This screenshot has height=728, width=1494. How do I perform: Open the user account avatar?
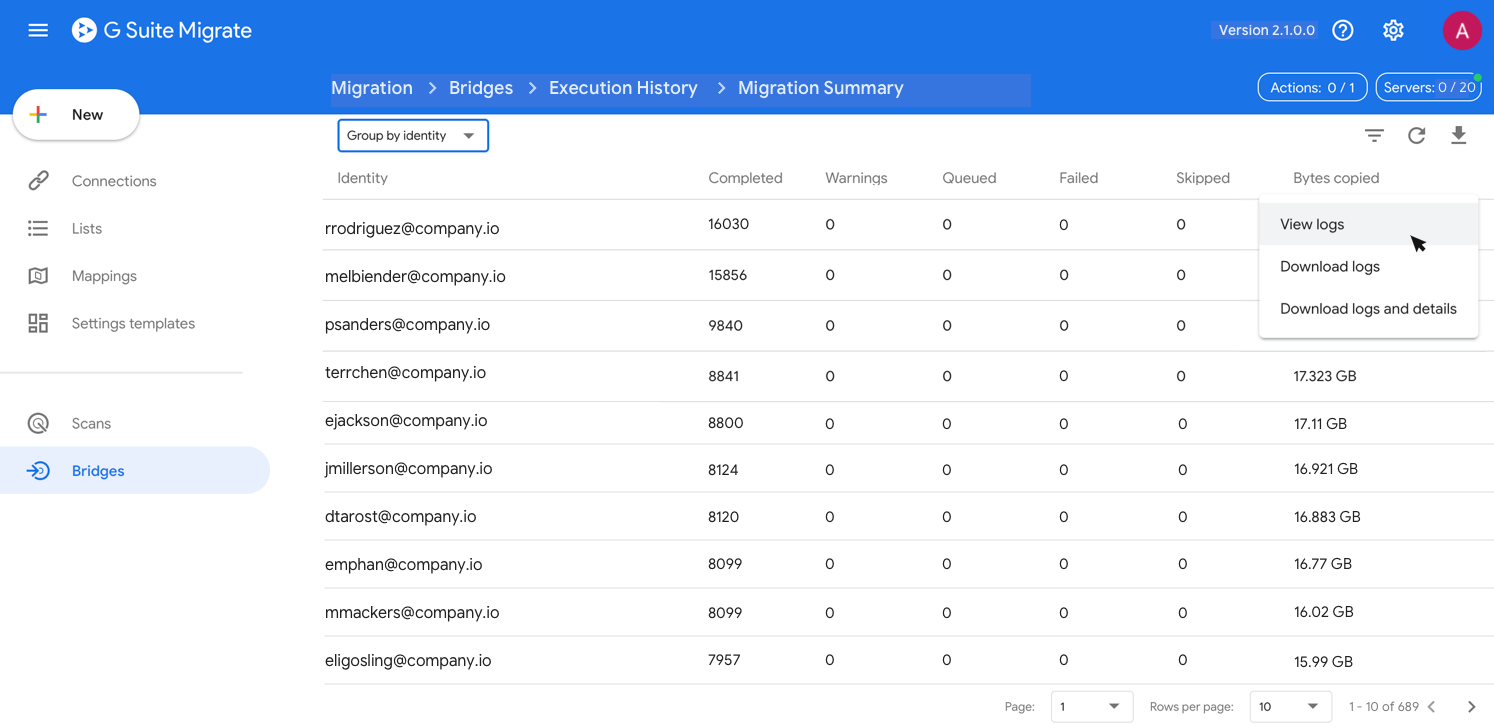(x=1461, y=30)
